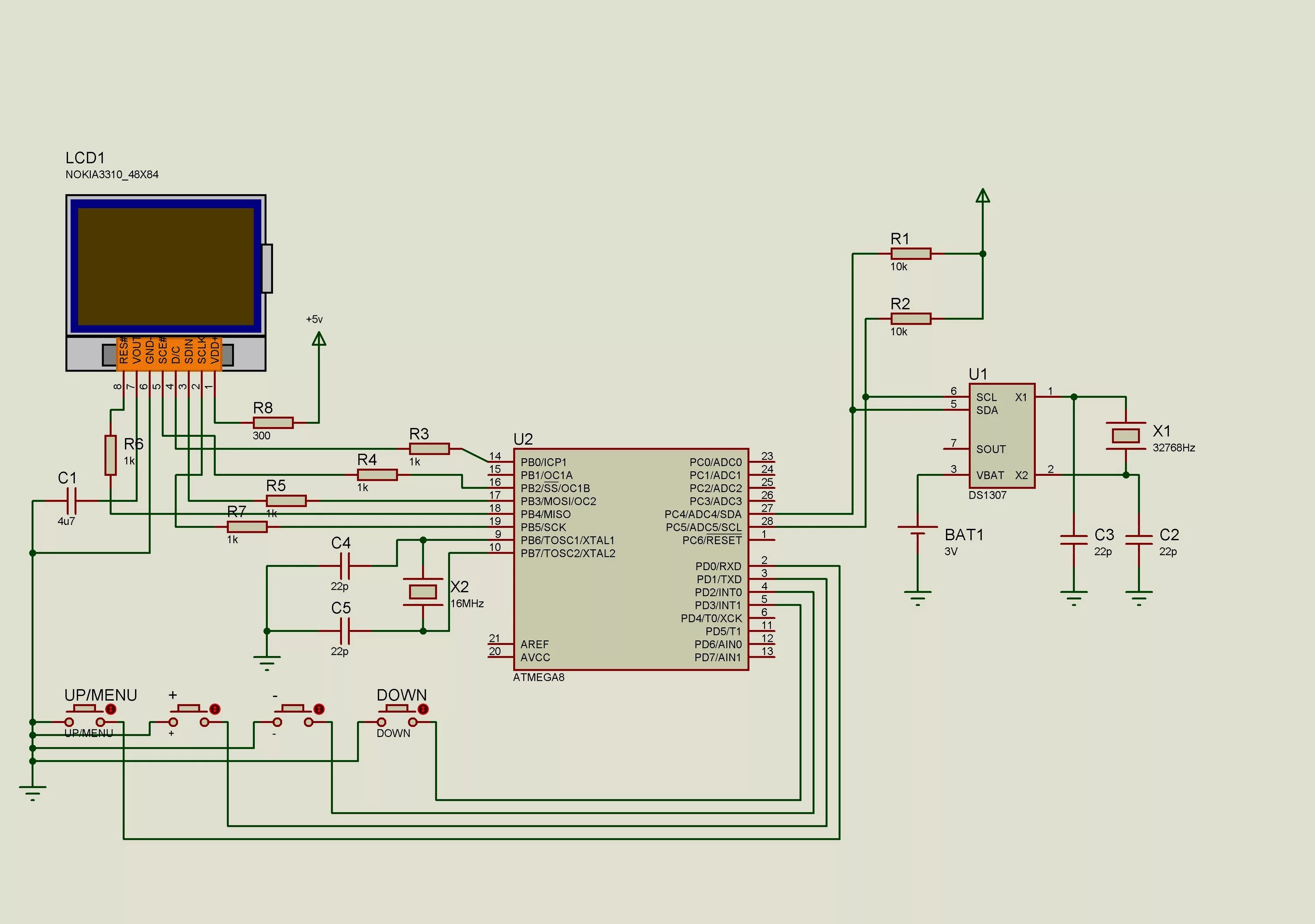Select resistor R7 symbol

247,527
